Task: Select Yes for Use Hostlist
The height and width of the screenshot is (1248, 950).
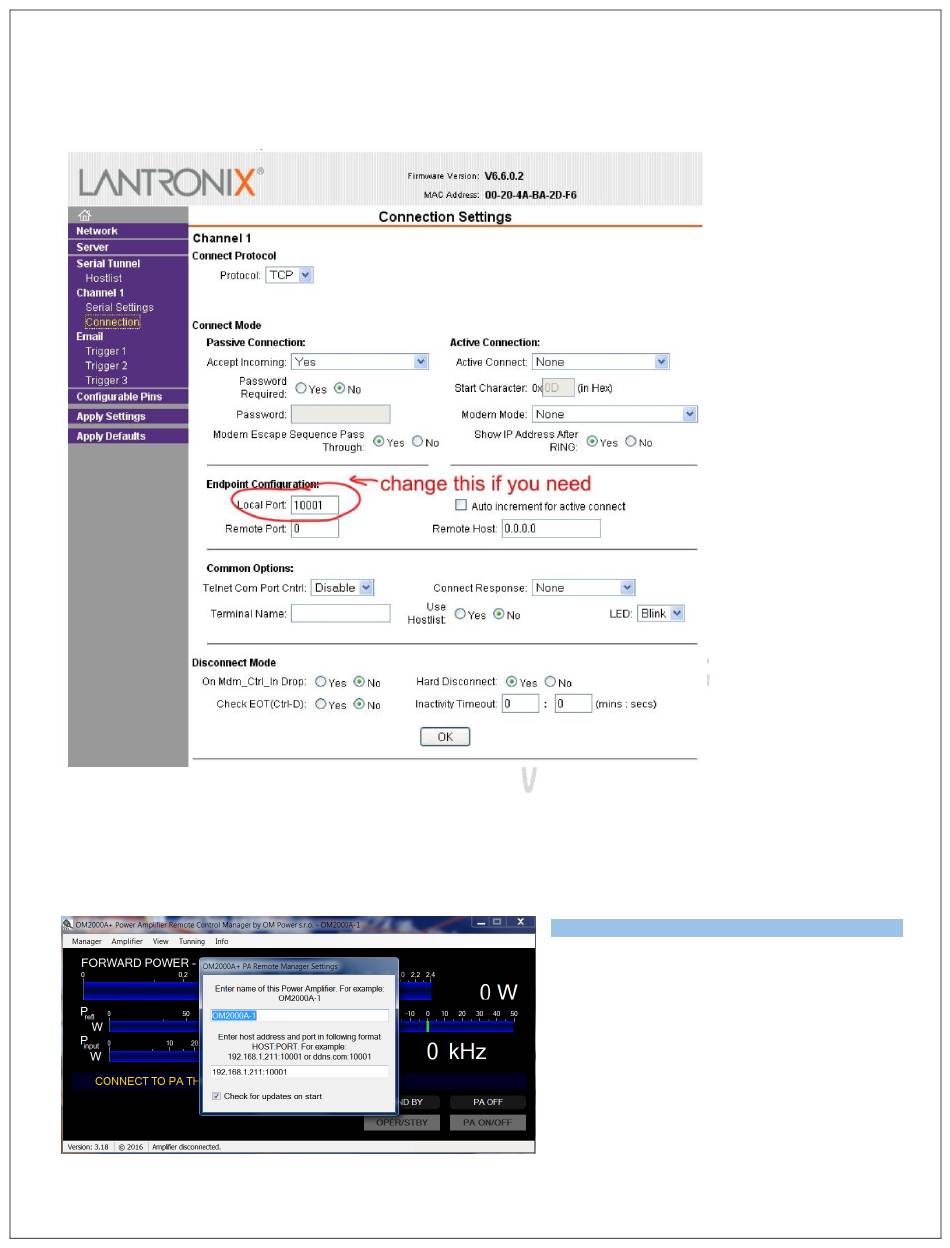Action: (461, 614)
